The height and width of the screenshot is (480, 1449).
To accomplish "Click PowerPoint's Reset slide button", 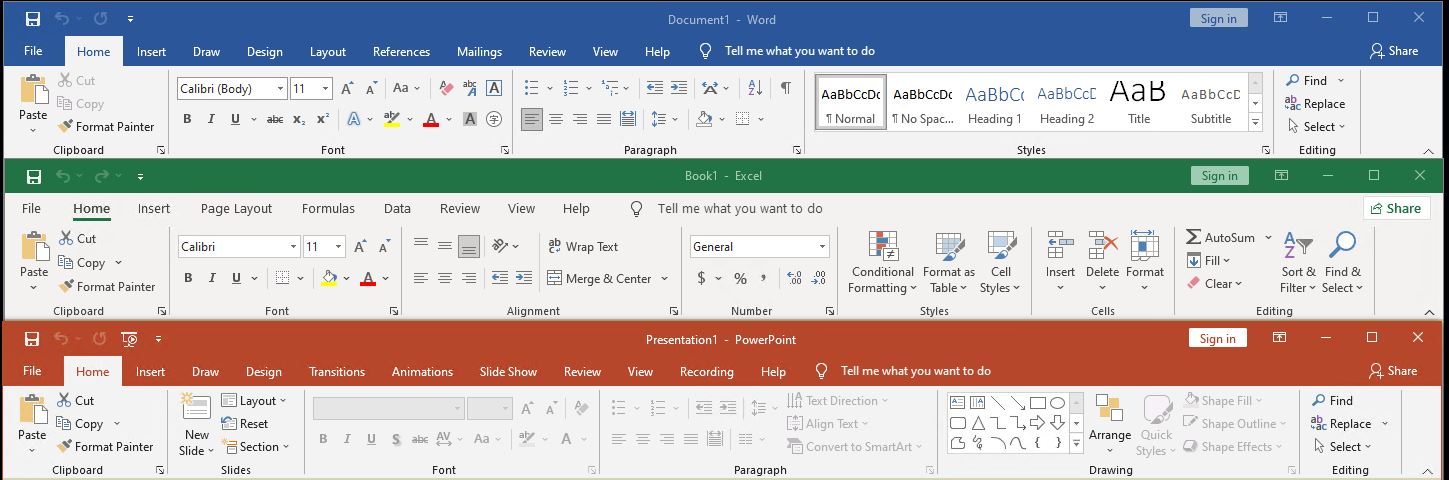I will click(244, 423).
